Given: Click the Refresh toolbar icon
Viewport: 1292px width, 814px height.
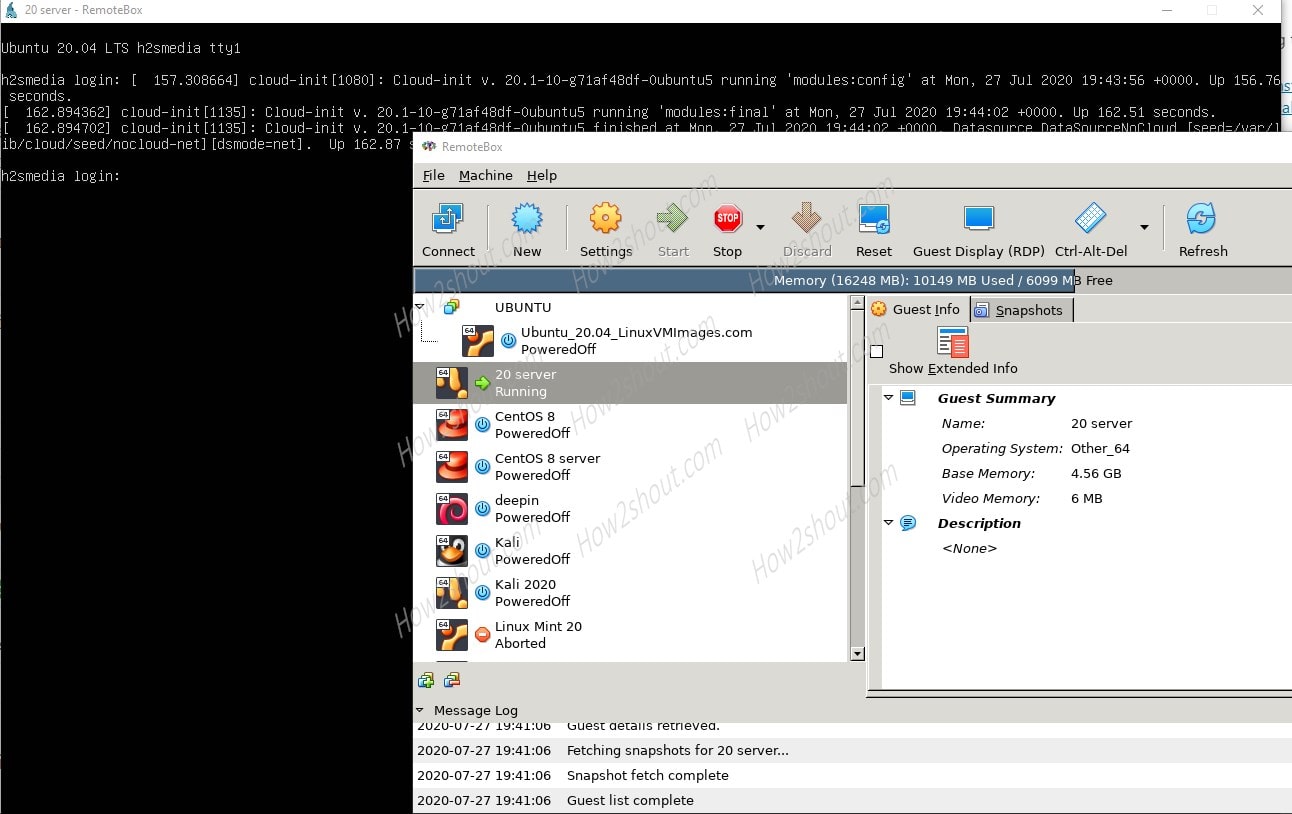Looking at the screenshot, I should 1201,218.
